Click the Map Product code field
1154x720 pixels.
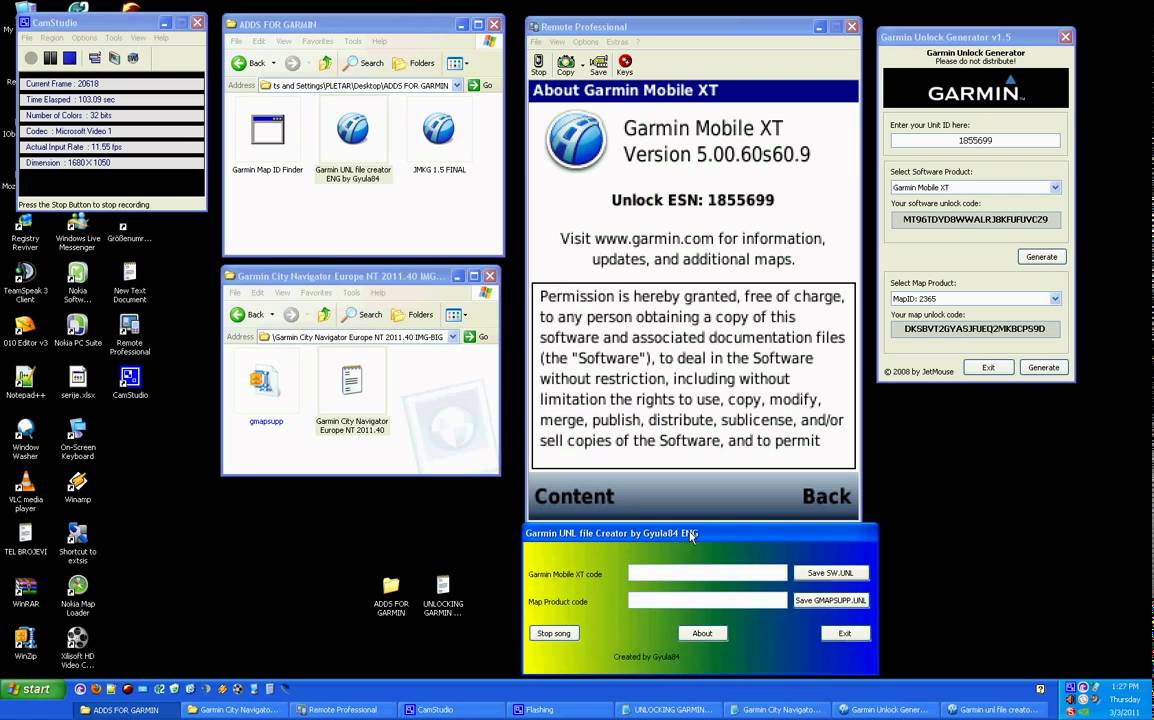(707, 600)
